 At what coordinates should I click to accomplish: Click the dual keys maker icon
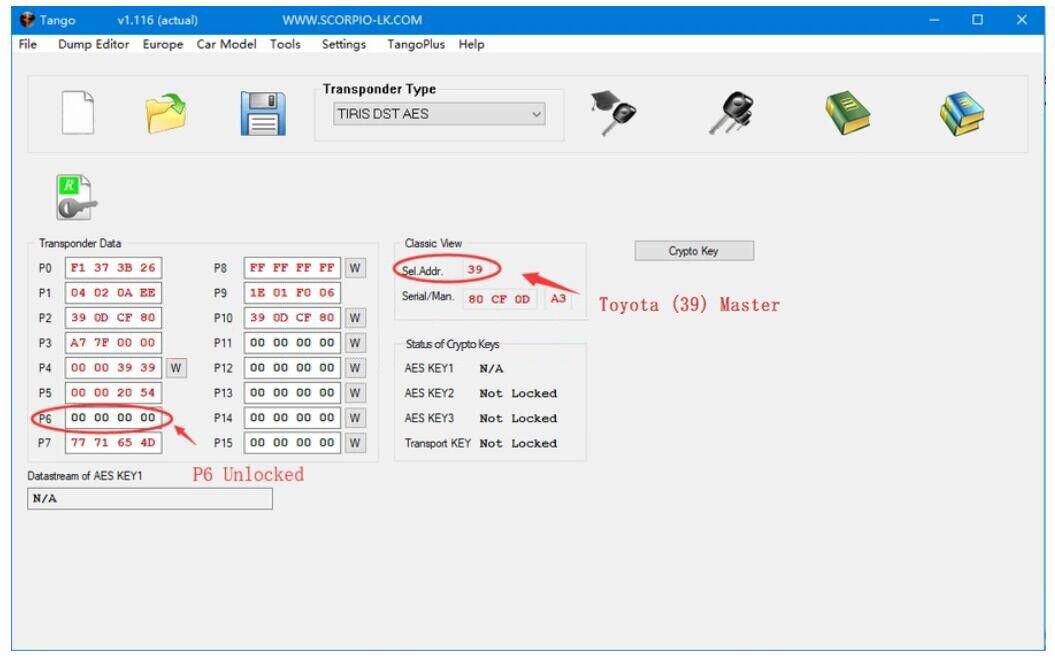pos(731,110)
